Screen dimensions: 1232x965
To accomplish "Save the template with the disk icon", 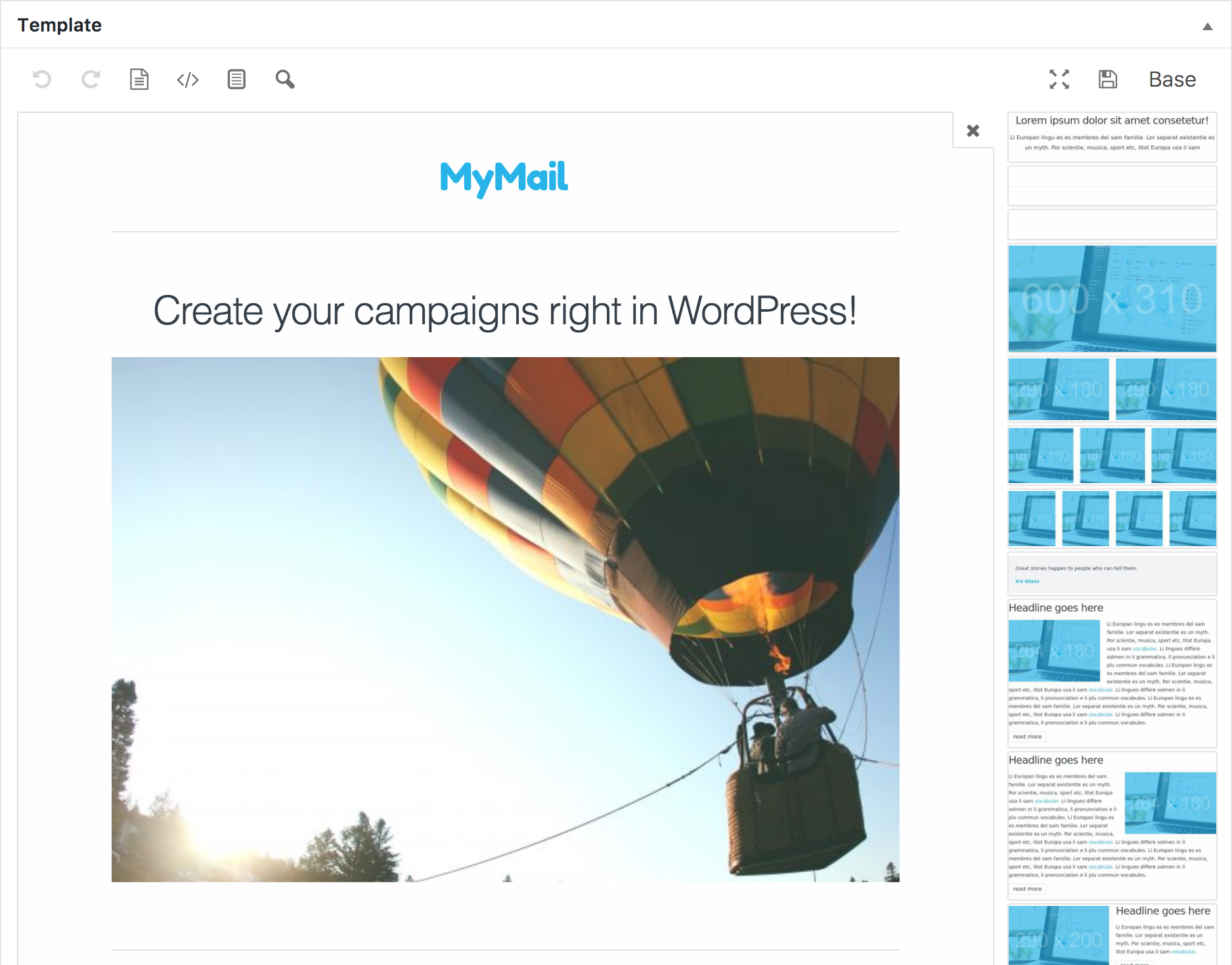I will point(1107,79).
